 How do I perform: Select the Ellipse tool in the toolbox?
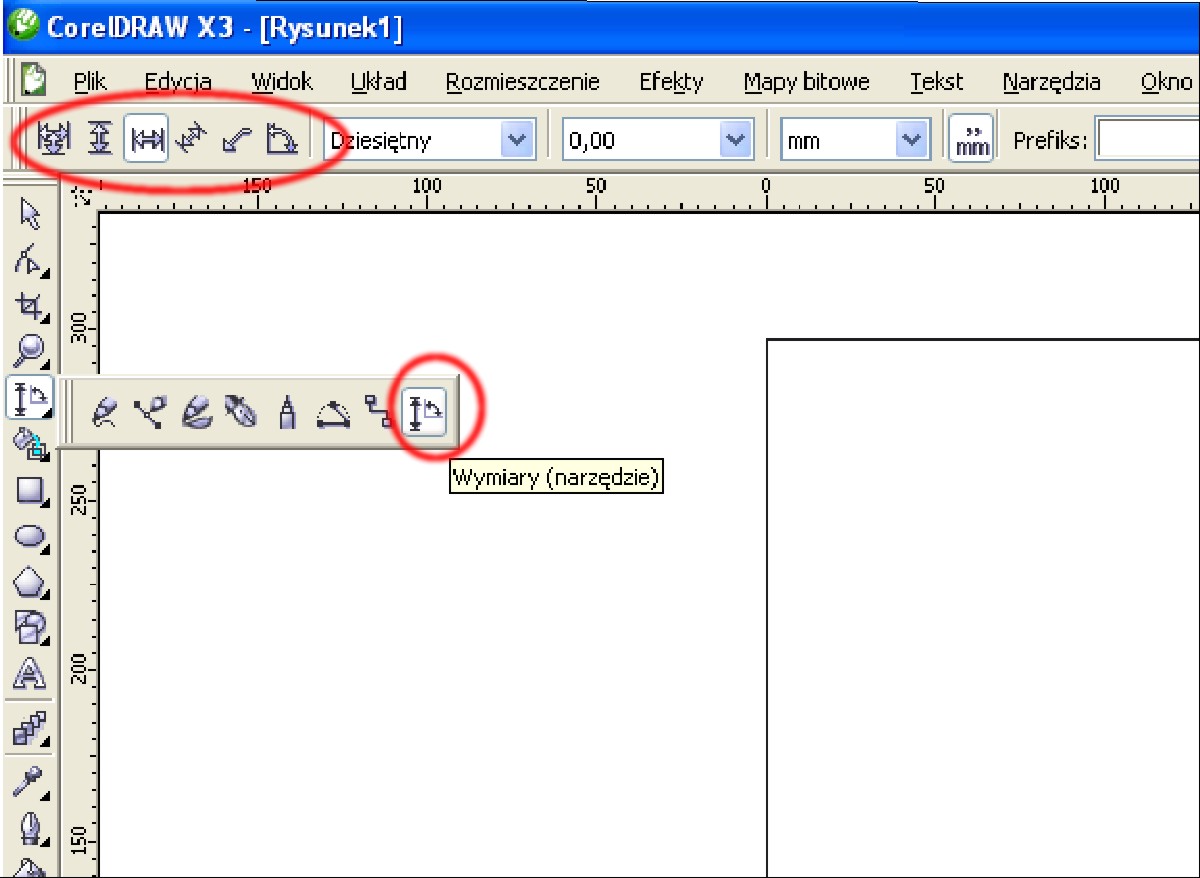[31, 536]
